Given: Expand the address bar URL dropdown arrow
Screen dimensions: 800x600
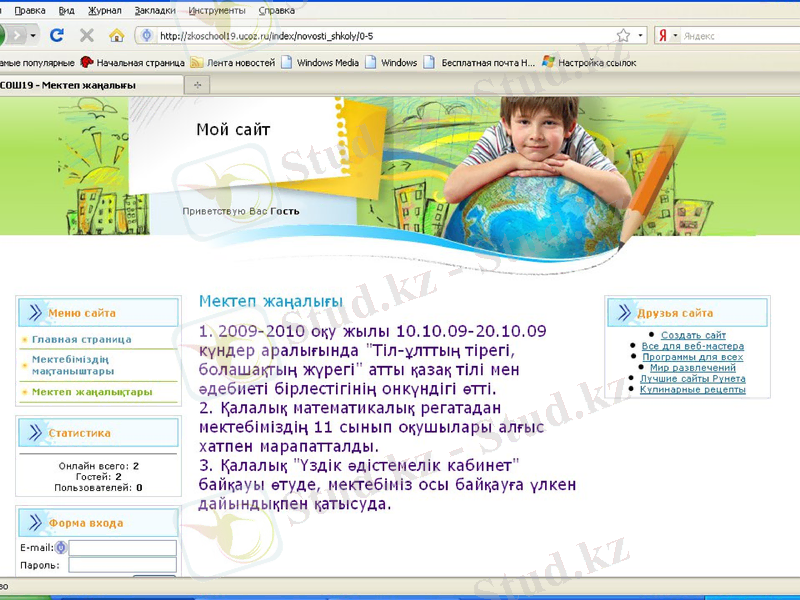Looking at the screenshot, I should point(640,35).
